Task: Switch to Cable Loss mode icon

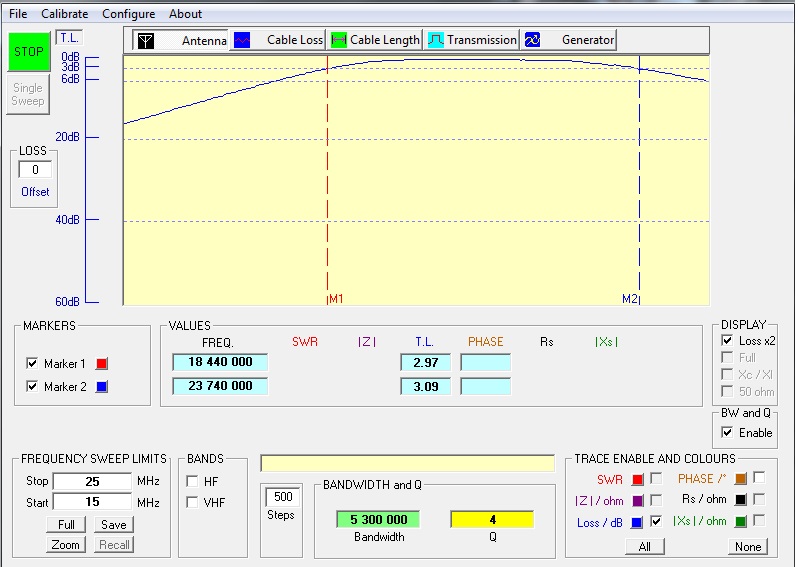Action: pos(242,40)
